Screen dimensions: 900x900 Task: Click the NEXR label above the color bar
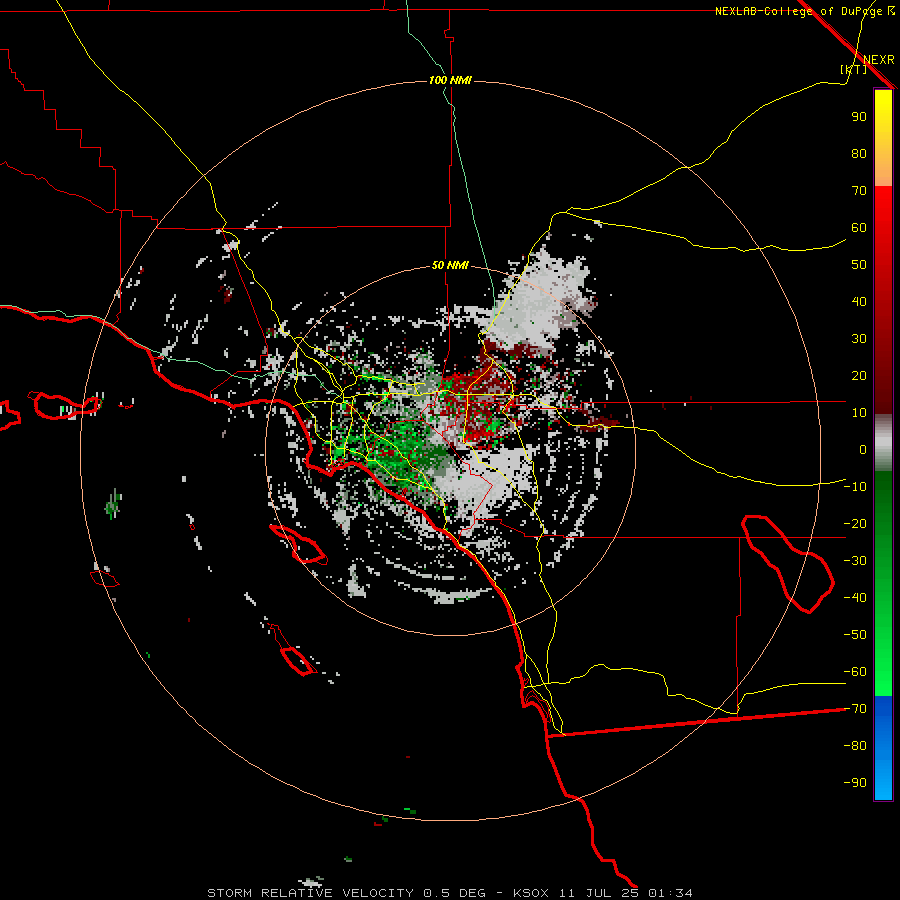coord(878,60)
